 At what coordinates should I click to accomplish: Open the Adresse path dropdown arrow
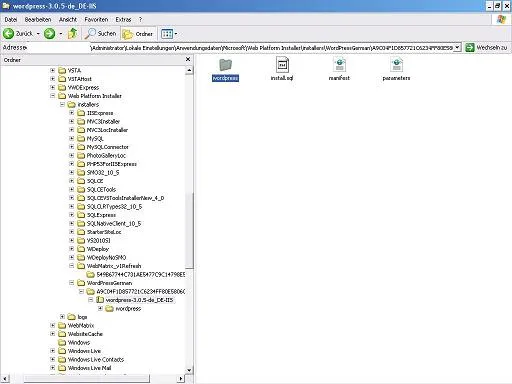(x=458, y=48)
